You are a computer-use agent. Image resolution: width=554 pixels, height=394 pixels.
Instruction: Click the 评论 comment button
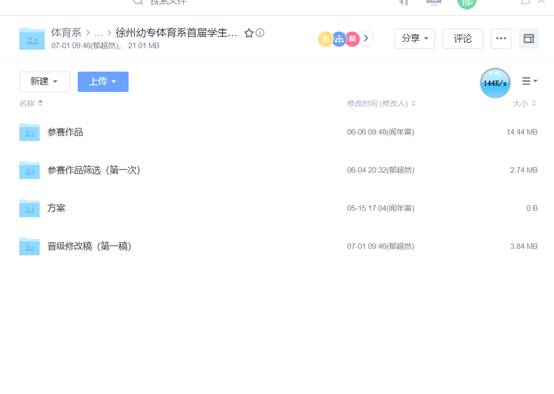[463, 39]
